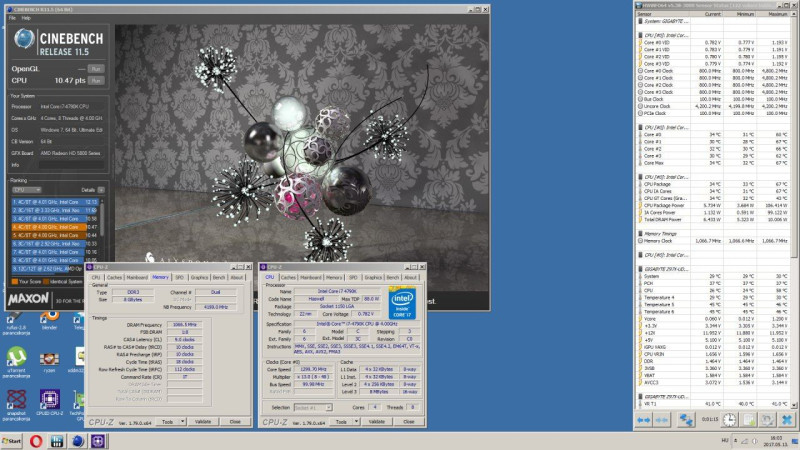The image size is (800, 450).
Task: Click the HWiNFO taskbar icon
Action: [57, 441]
